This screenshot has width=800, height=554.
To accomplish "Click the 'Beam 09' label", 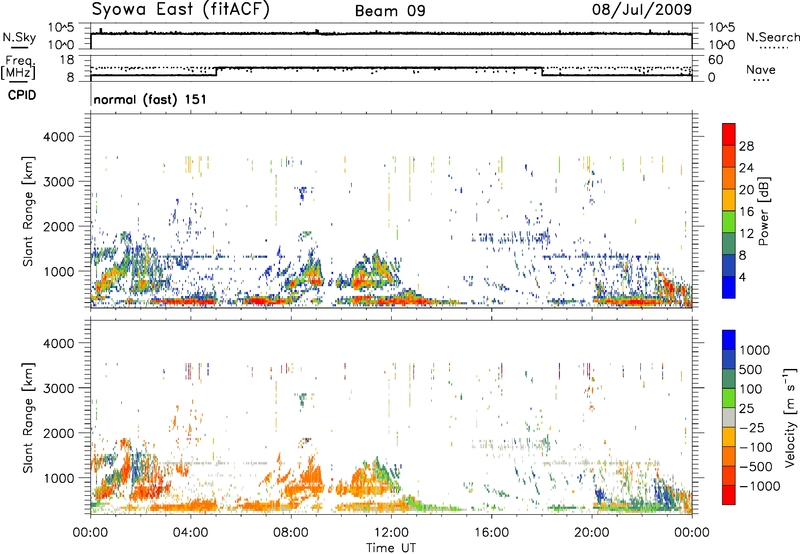I will [390, 11].
